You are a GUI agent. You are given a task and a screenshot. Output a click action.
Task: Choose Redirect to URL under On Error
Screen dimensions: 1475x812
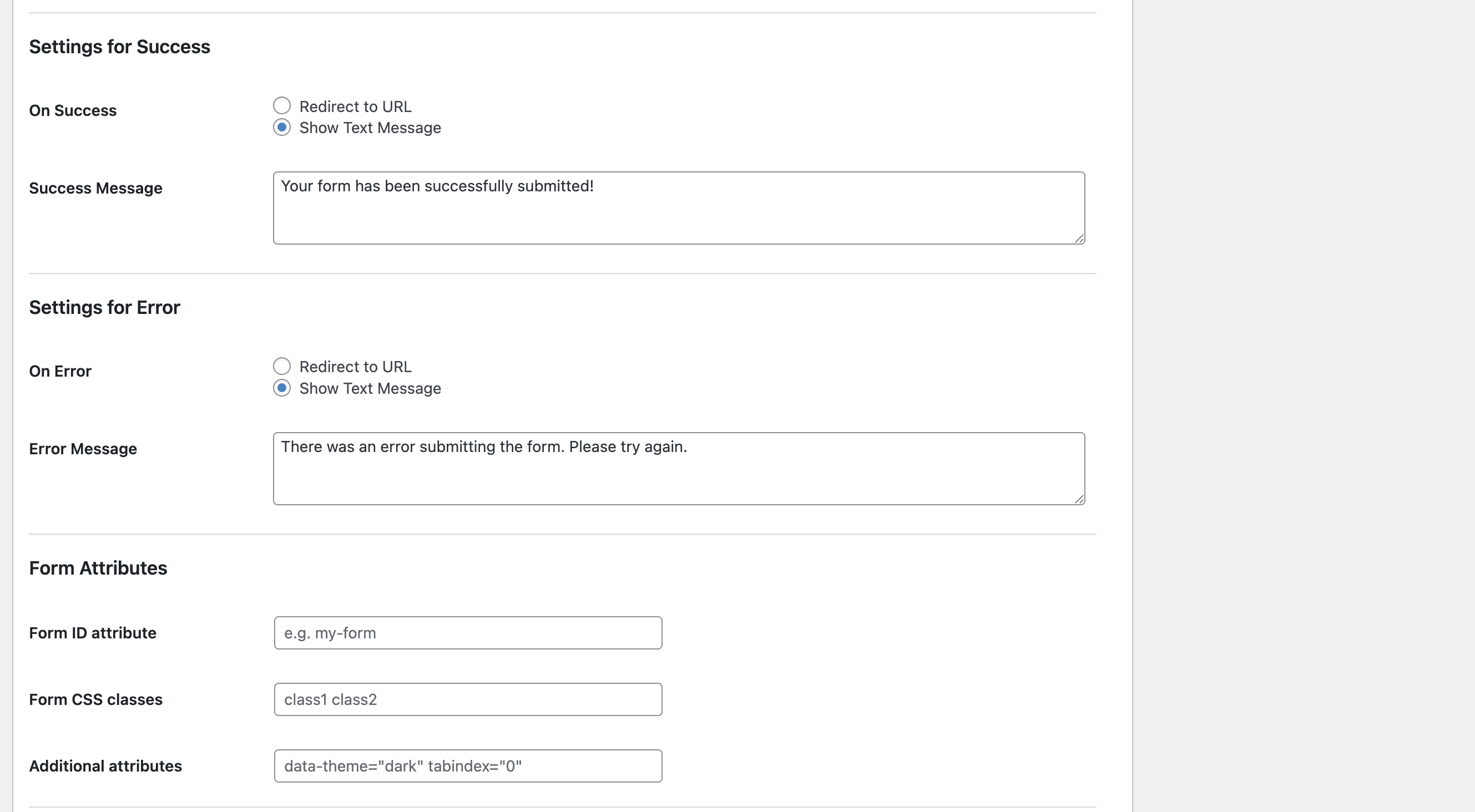[x=282, y=366]
